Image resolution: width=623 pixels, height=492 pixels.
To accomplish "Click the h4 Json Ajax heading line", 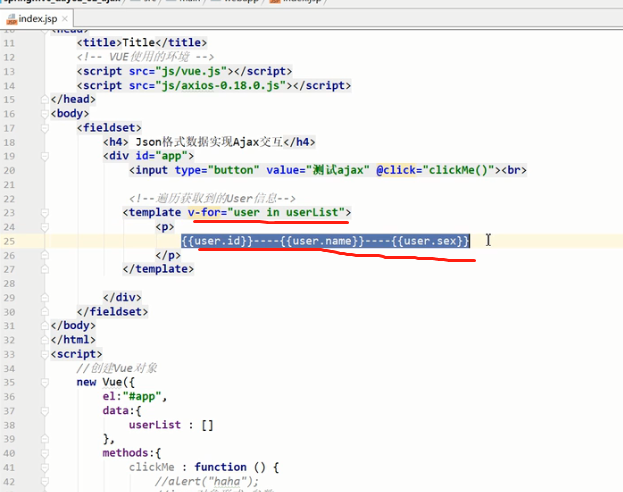I will [x=209, y=142].
